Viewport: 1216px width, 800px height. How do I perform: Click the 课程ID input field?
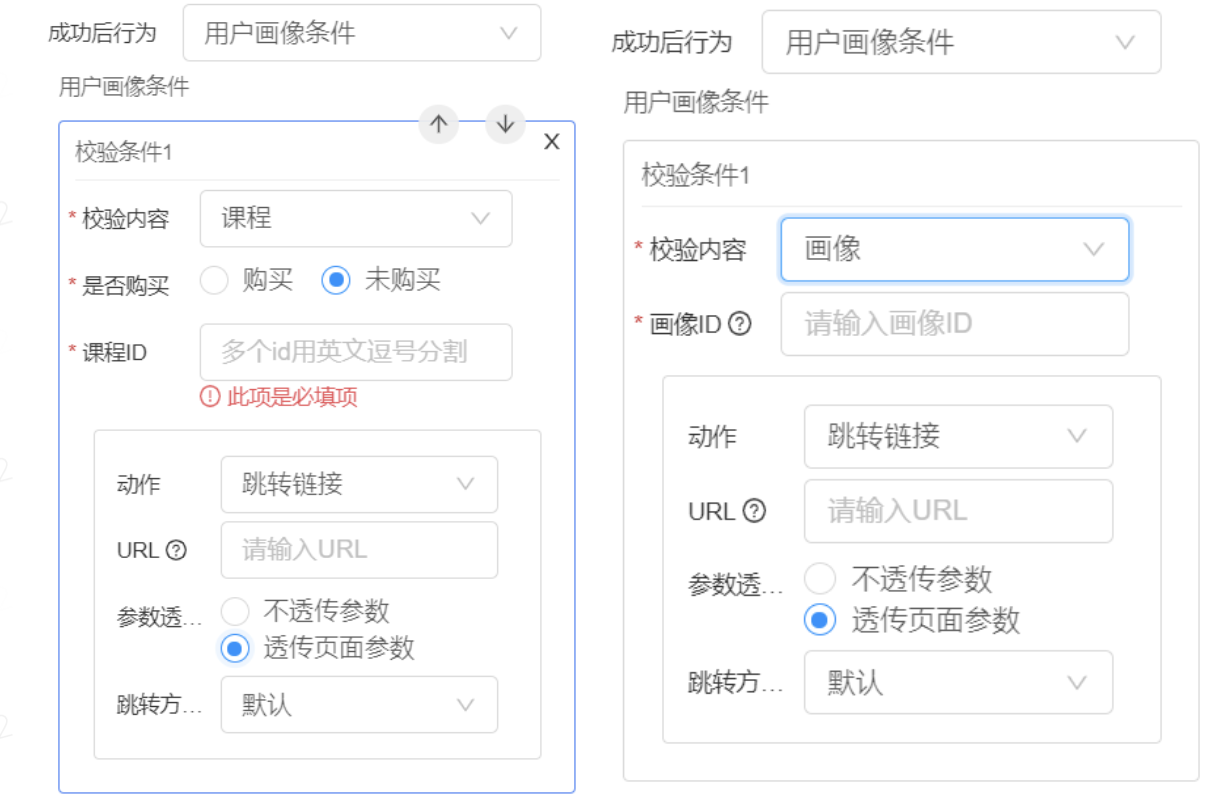pyautogui.click(x=356, y=352)
